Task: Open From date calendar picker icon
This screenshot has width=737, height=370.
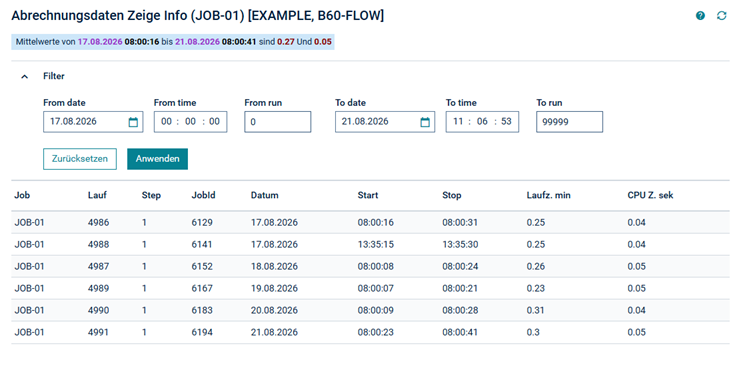Action: 133,122
